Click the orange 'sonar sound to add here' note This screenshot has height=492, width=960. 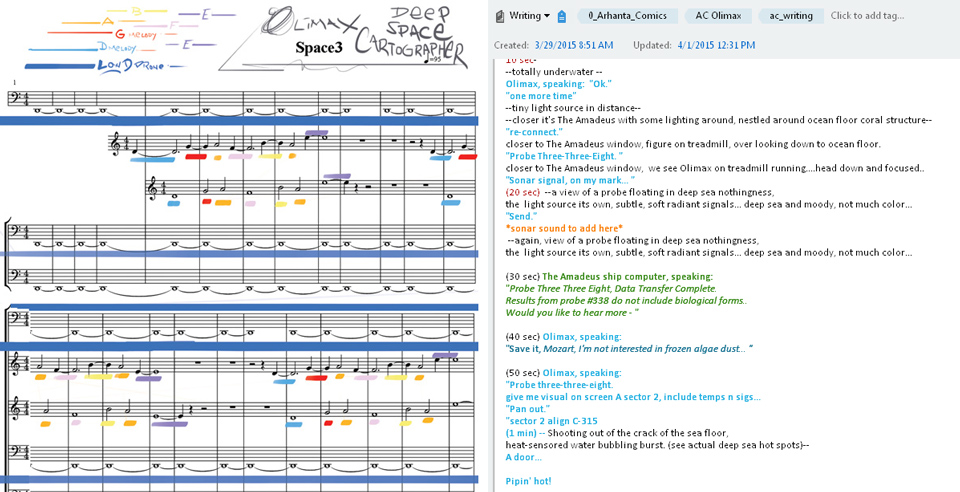(564, 228)
